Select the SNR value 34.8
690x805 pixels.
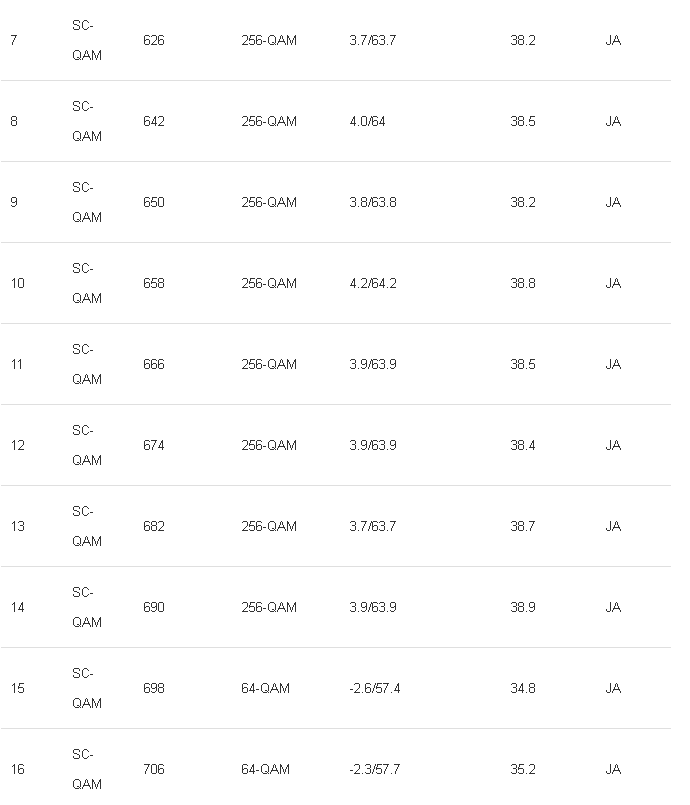point(522,689)
